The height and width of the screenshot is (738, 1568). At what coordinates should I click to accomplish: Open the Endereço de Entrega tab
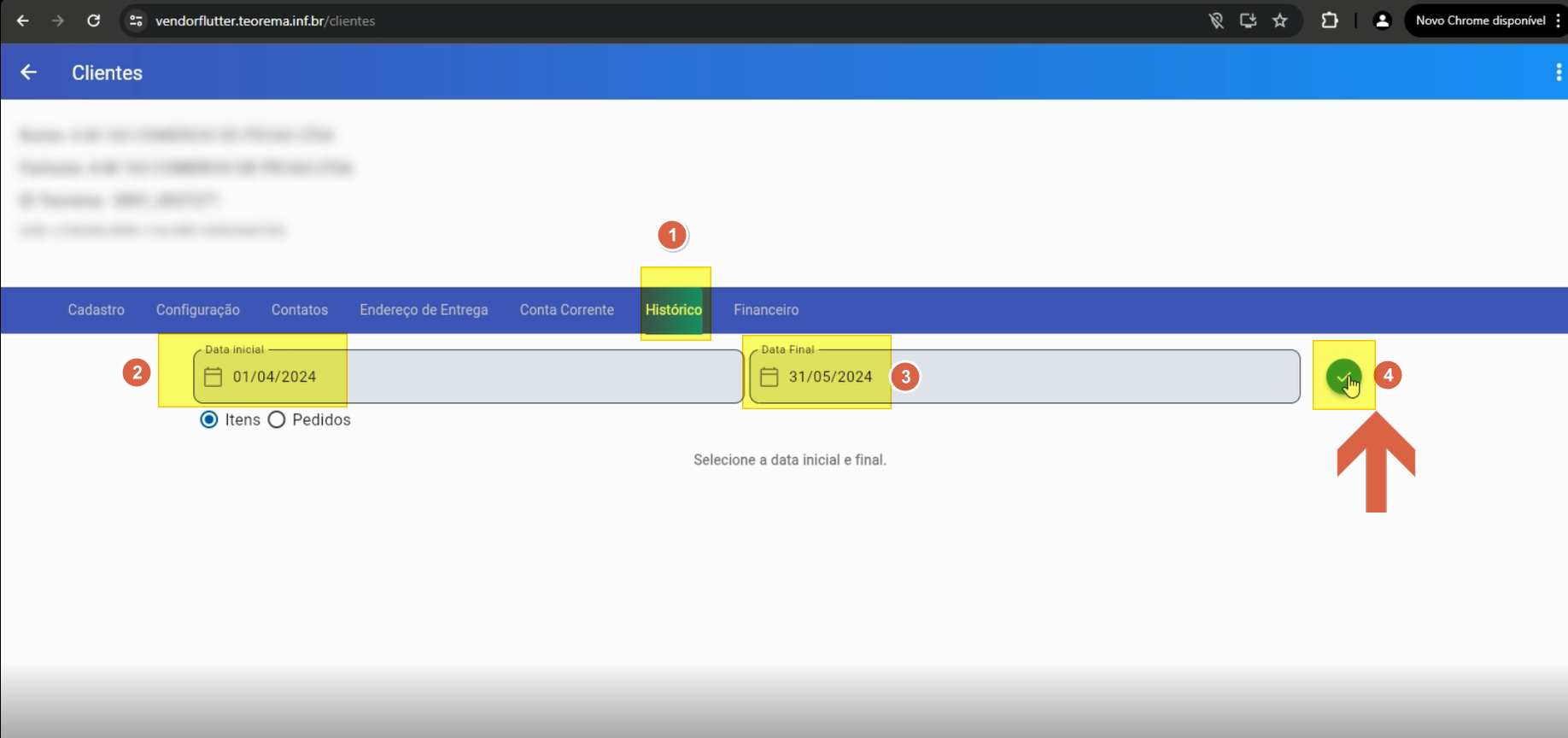point(424,310)
